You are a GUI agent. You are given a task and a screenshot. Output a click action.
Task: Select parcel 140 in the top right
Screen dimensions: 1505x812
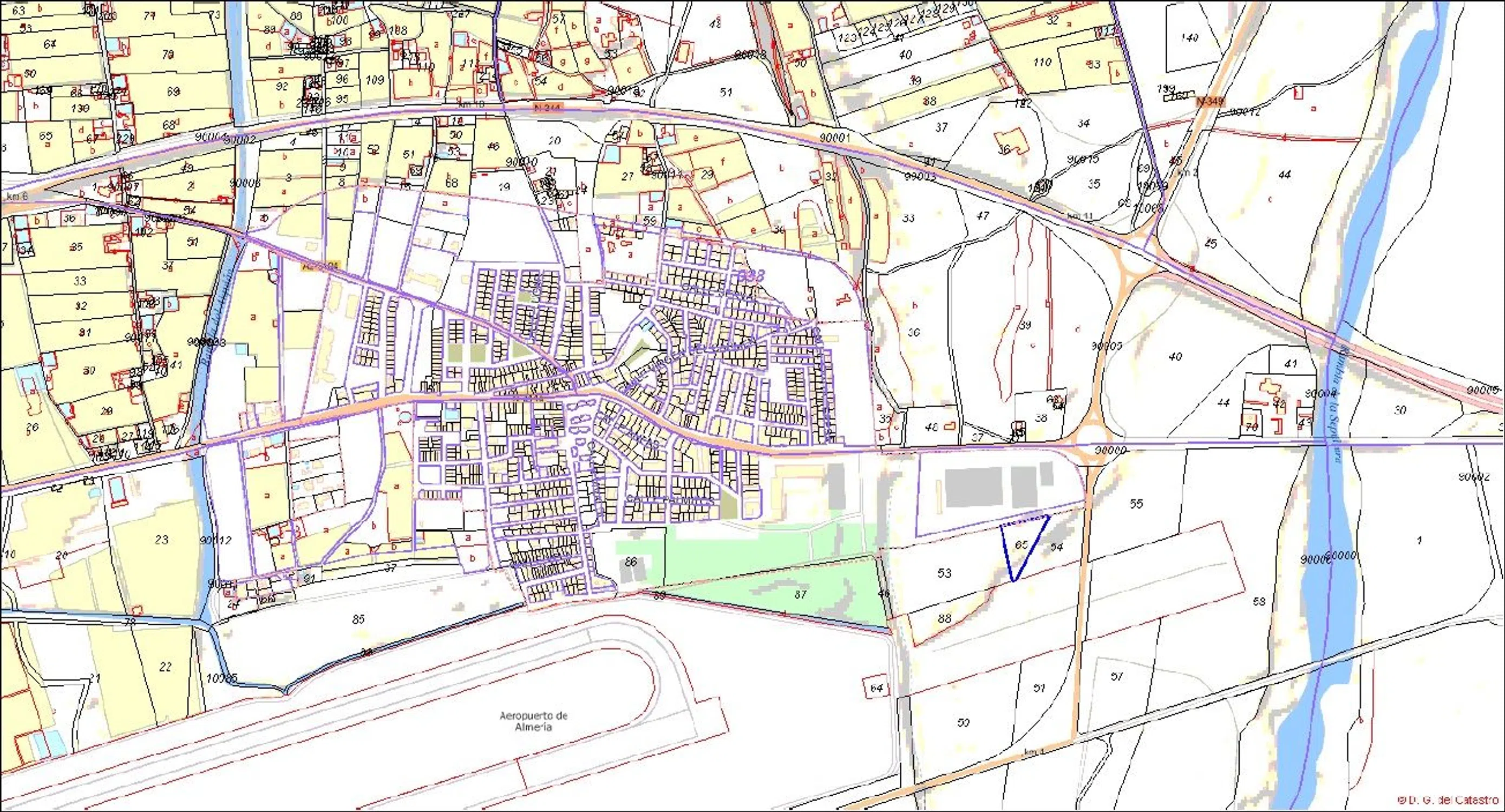[x=1189, y=38]
